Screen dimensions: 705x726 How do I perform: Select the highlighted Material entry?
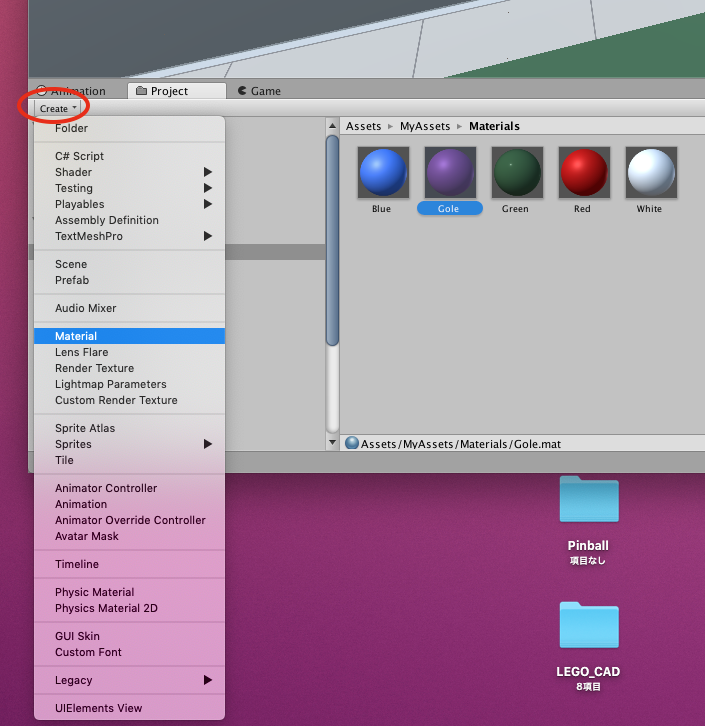(x=130, y=336)
